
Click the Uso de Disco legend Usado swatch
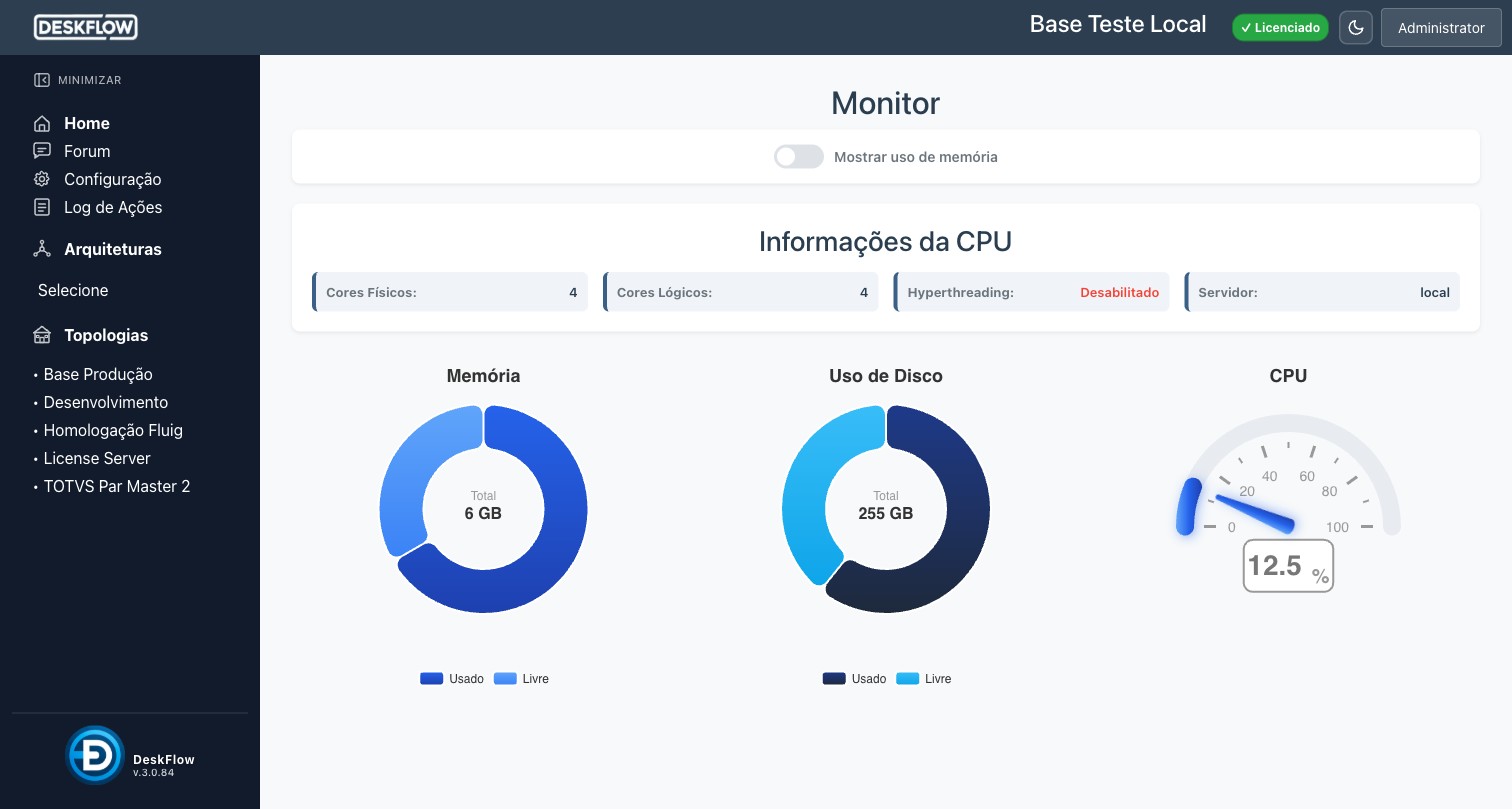click(x=834, y=679)
